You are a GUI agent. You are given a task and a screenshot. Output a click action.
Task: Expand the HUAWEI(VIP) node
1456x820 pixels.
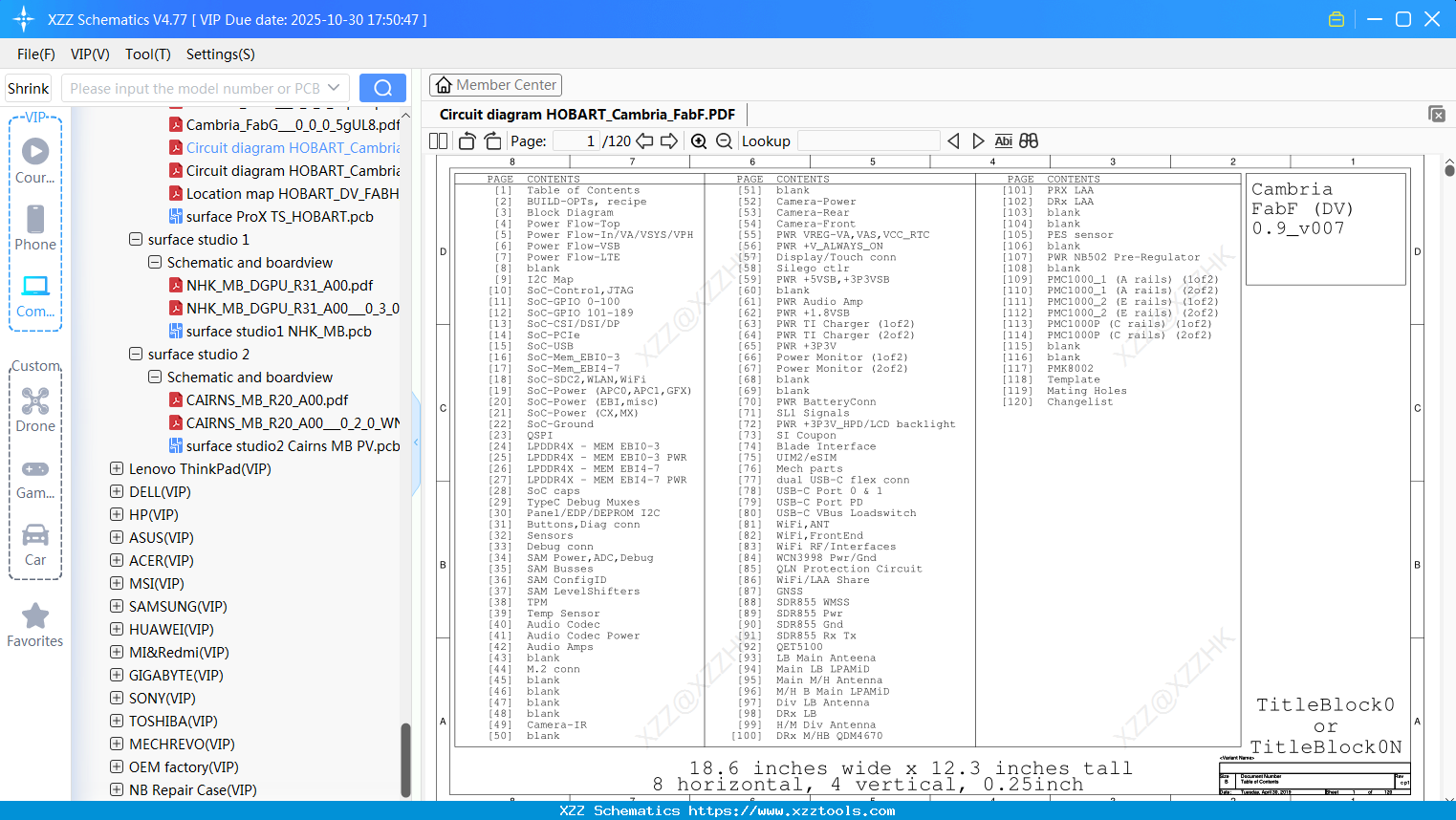pyautogui.click(x=117, y=629)
